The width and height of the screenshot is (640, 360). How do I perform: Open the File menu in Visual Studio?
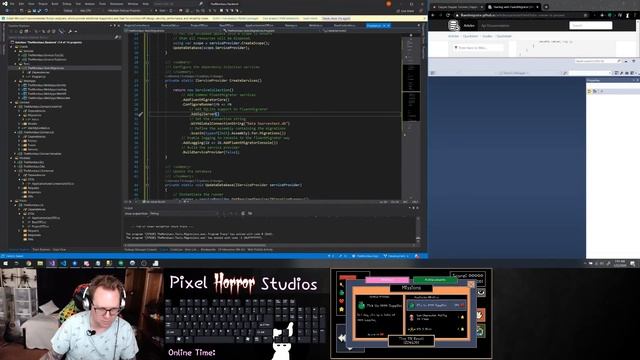[x=12, y=4]
